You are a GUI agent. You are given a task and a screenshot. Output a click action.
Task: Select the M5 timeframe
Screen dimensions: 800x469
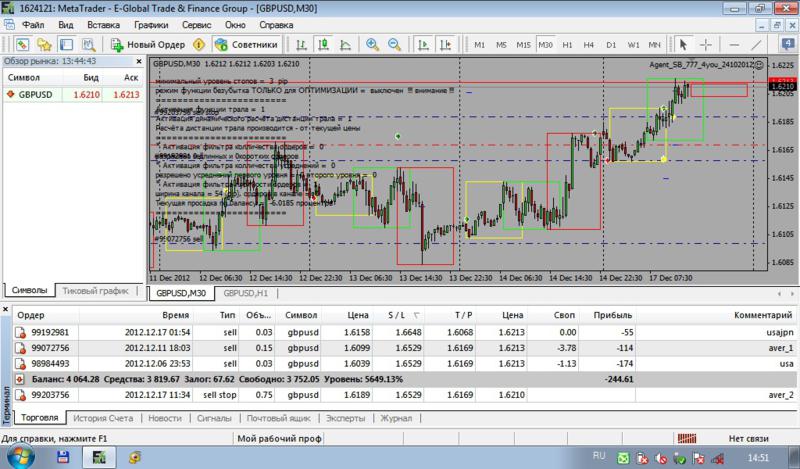point(502,45)
